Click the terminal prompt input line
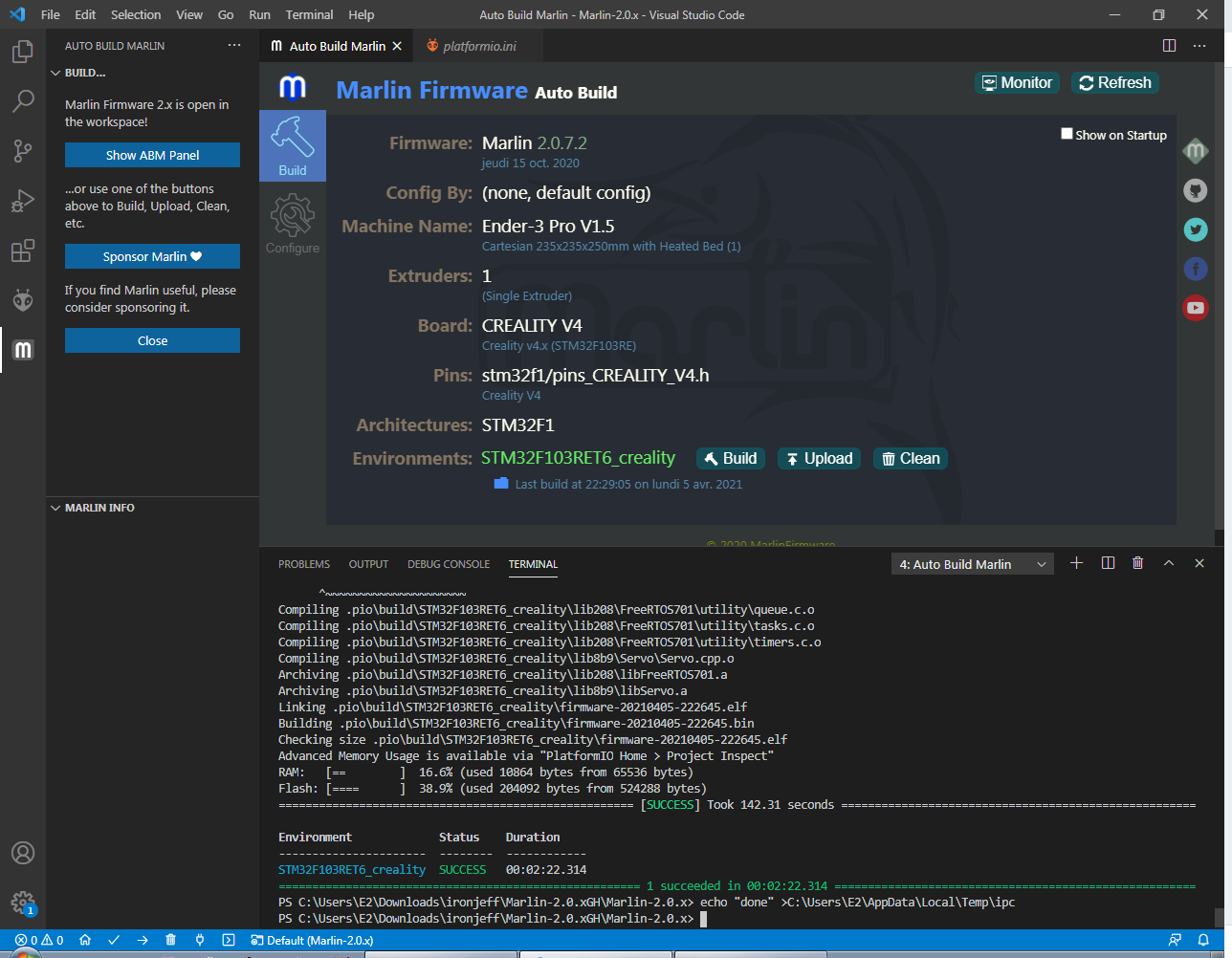1232x958 pixels. [x=704, y=919]
